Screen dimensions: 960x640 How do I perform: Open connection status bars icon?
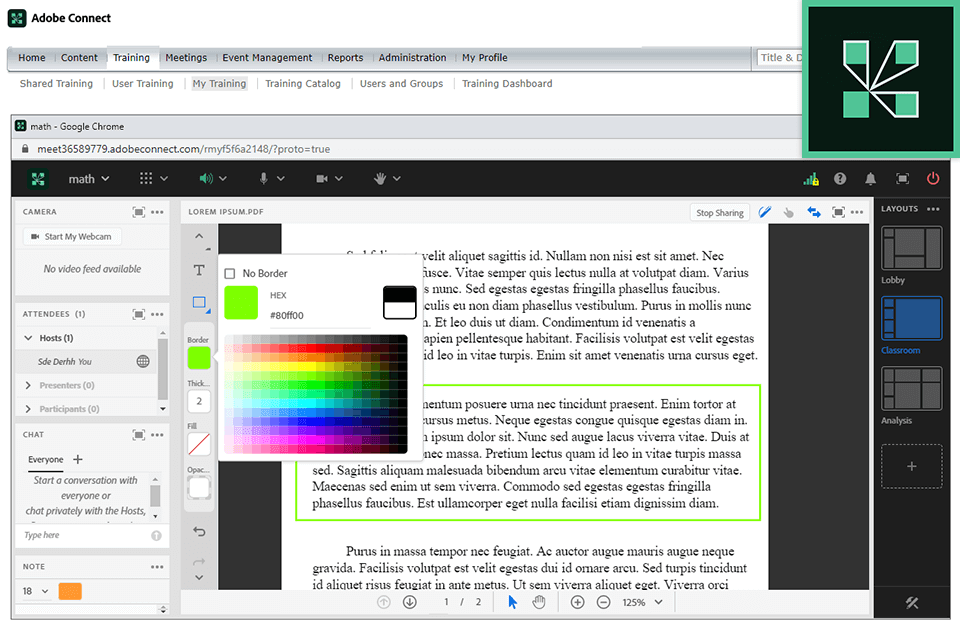point(811,179)
